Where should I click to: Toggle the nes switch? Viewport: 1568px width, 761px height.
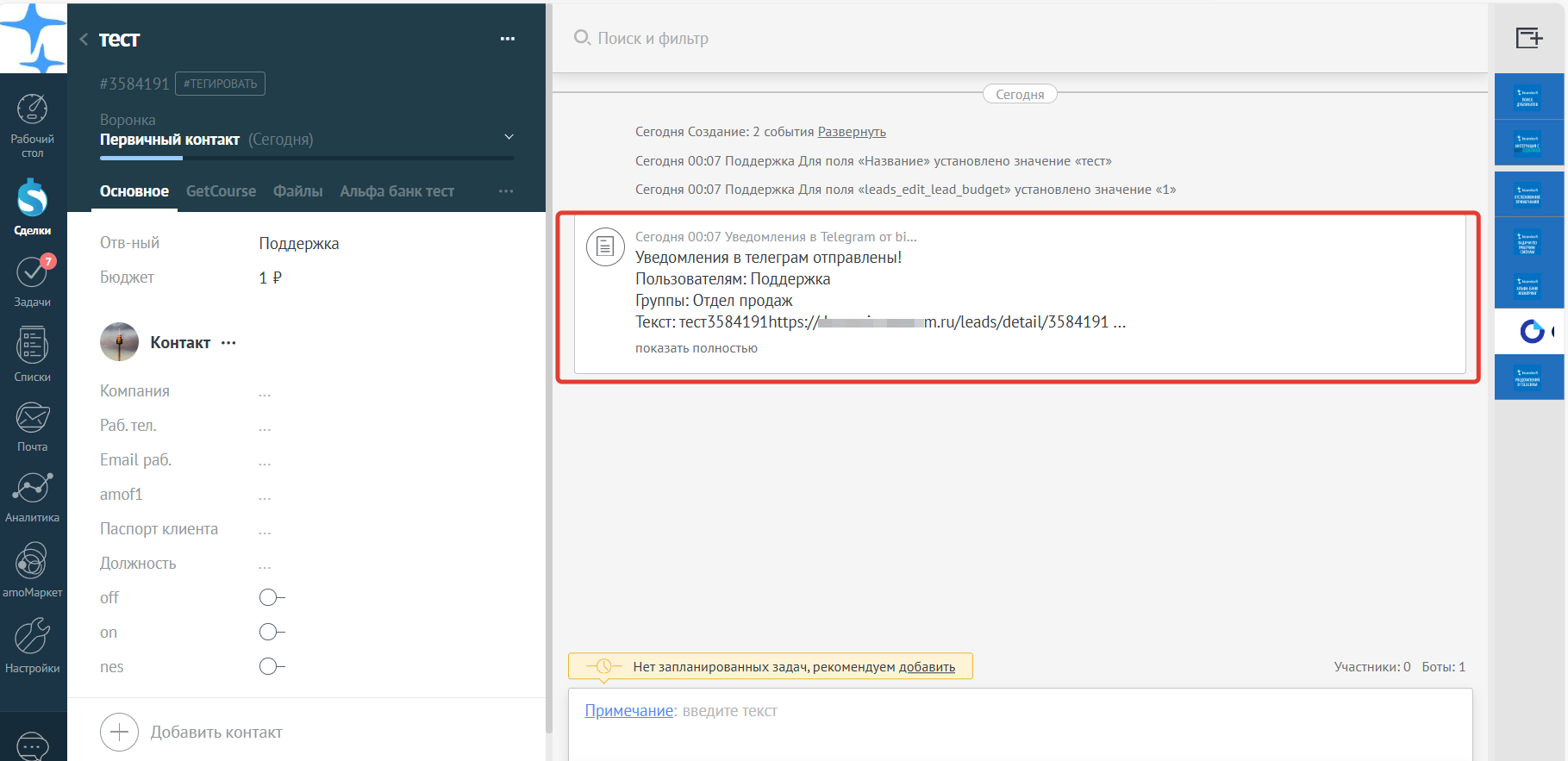click(x=272, y=667)
